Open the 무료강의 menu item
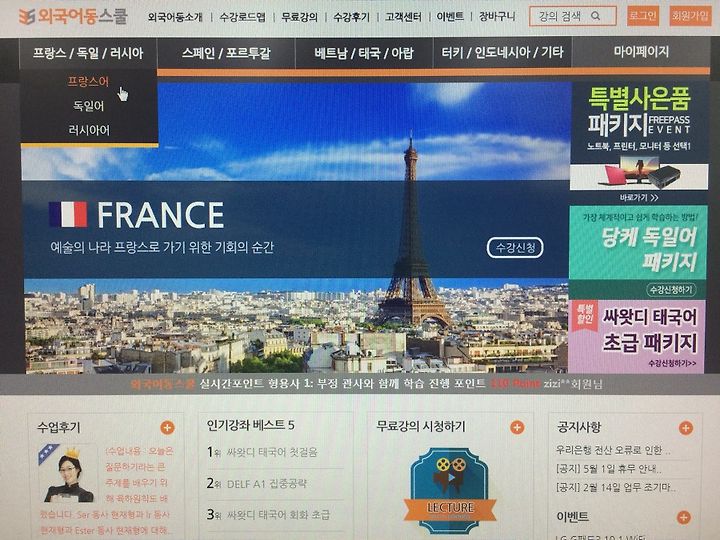This screenshot has width=720, height=540. 299,17
